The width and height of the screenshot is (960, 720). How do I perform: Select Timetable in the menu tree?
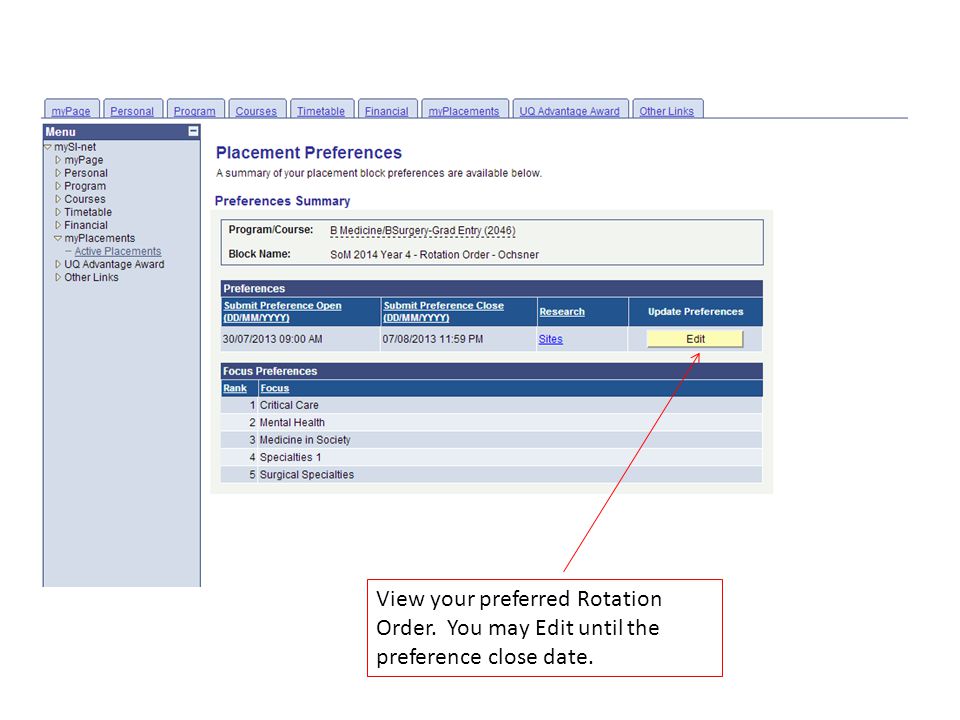(x=88, y=212)
